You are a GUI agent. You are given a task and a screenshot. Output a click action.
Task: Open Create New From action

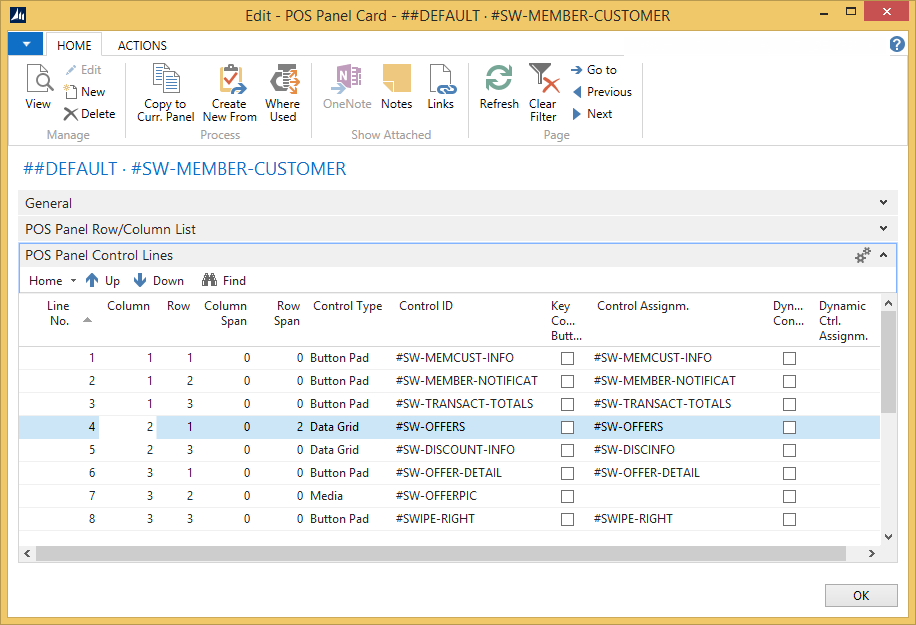point(230,93)
